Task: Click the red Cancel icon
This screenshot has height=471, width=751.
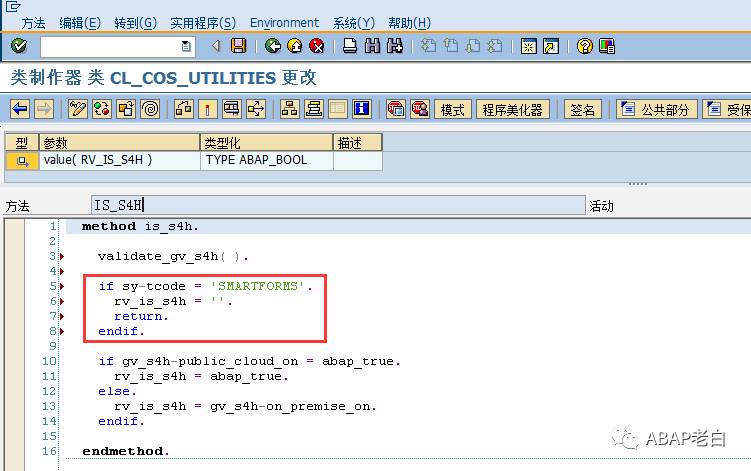Action: [317, 46]
